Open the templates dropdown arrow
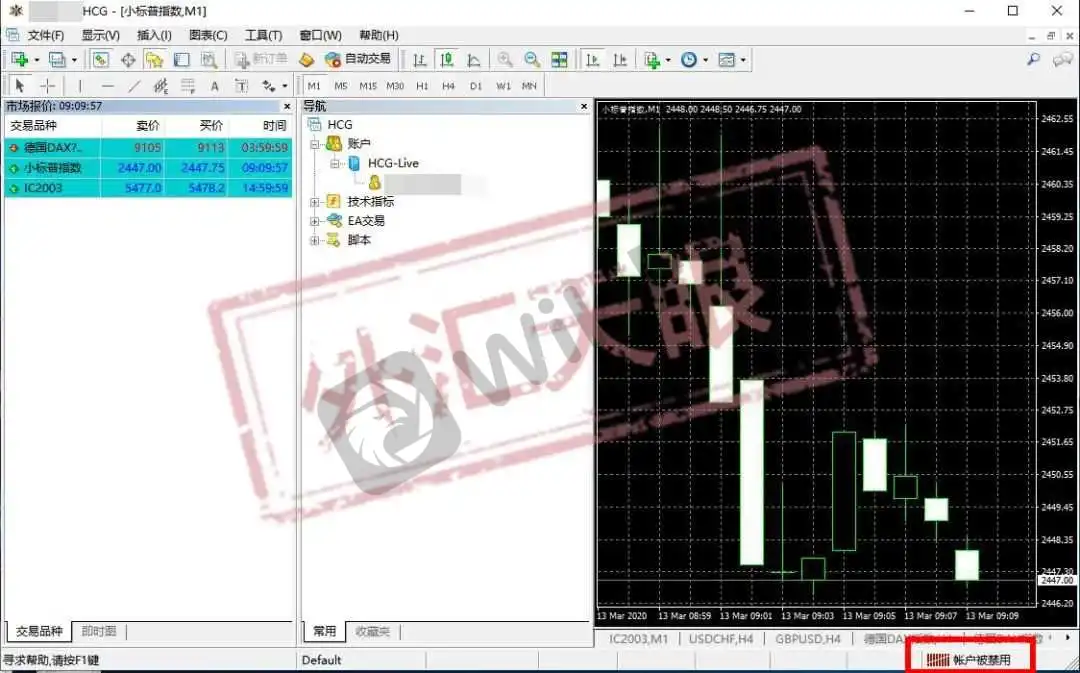The height and width of the screenshot is (673, 1080). tap(743, 61)
